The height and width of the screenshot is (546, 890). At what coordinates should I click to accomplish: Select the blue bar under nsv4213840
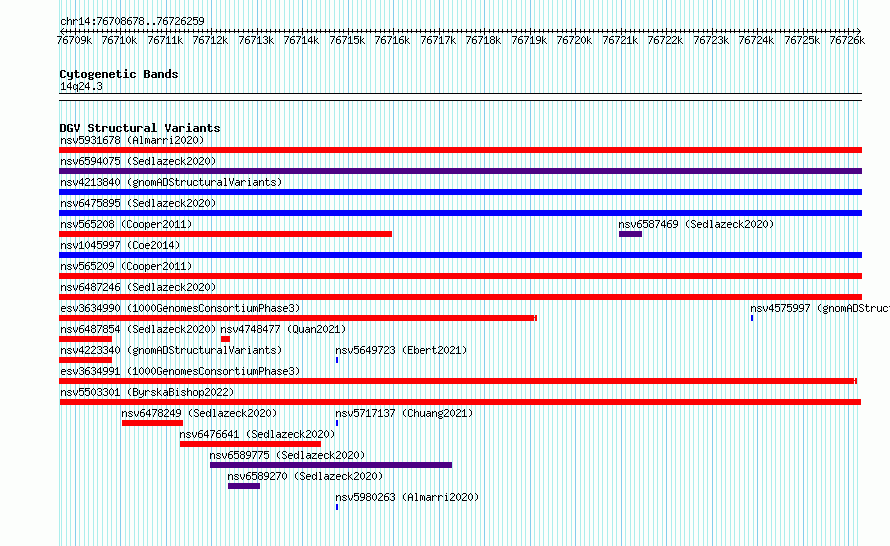coord(460,192)
